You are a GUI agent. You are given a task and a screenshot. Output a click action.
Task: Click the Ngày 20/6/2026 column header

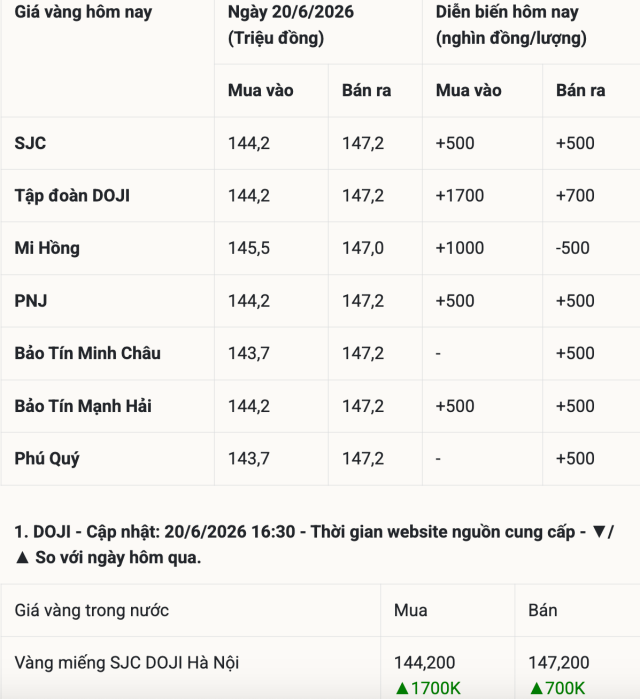coord(291,25)
